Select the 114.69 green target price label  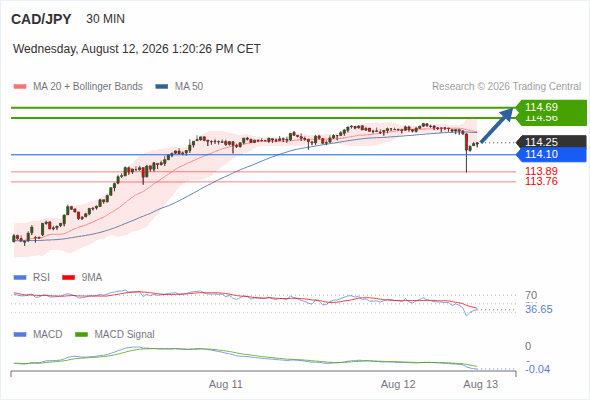[551, 107]
